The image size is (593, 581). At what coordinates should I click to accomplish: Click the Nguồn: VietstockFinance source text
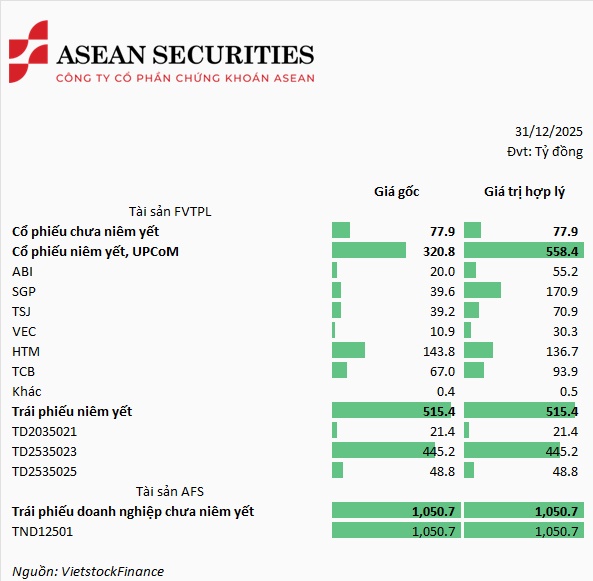(x=88, y=571)
